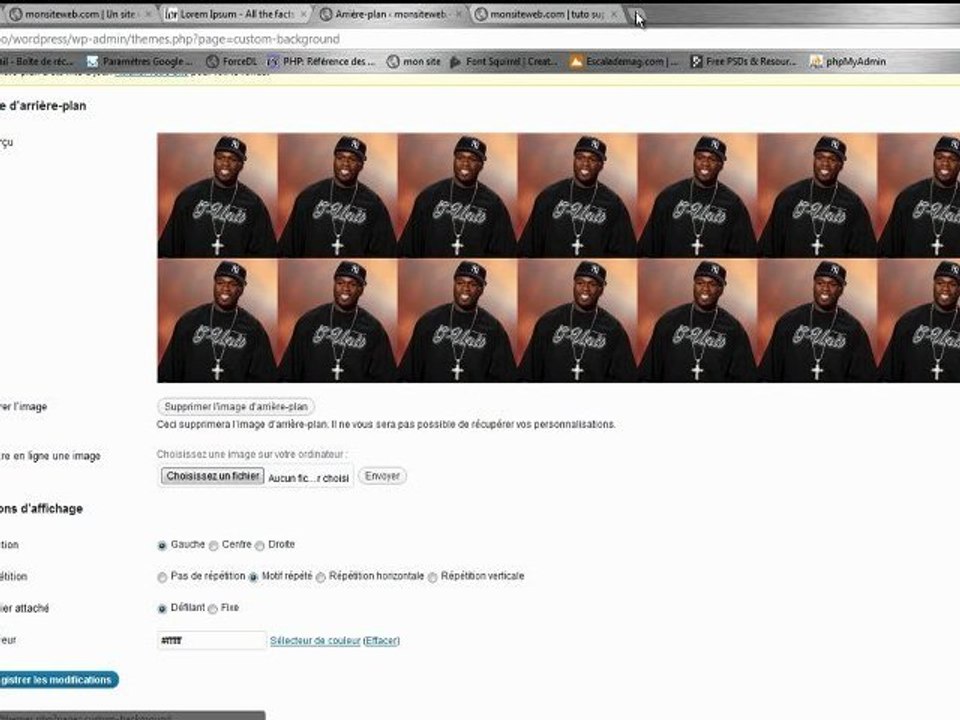Open the 'ForceDL' bookmark
The width and height of the screenshot is (960, 720).
tap(231, 61)
